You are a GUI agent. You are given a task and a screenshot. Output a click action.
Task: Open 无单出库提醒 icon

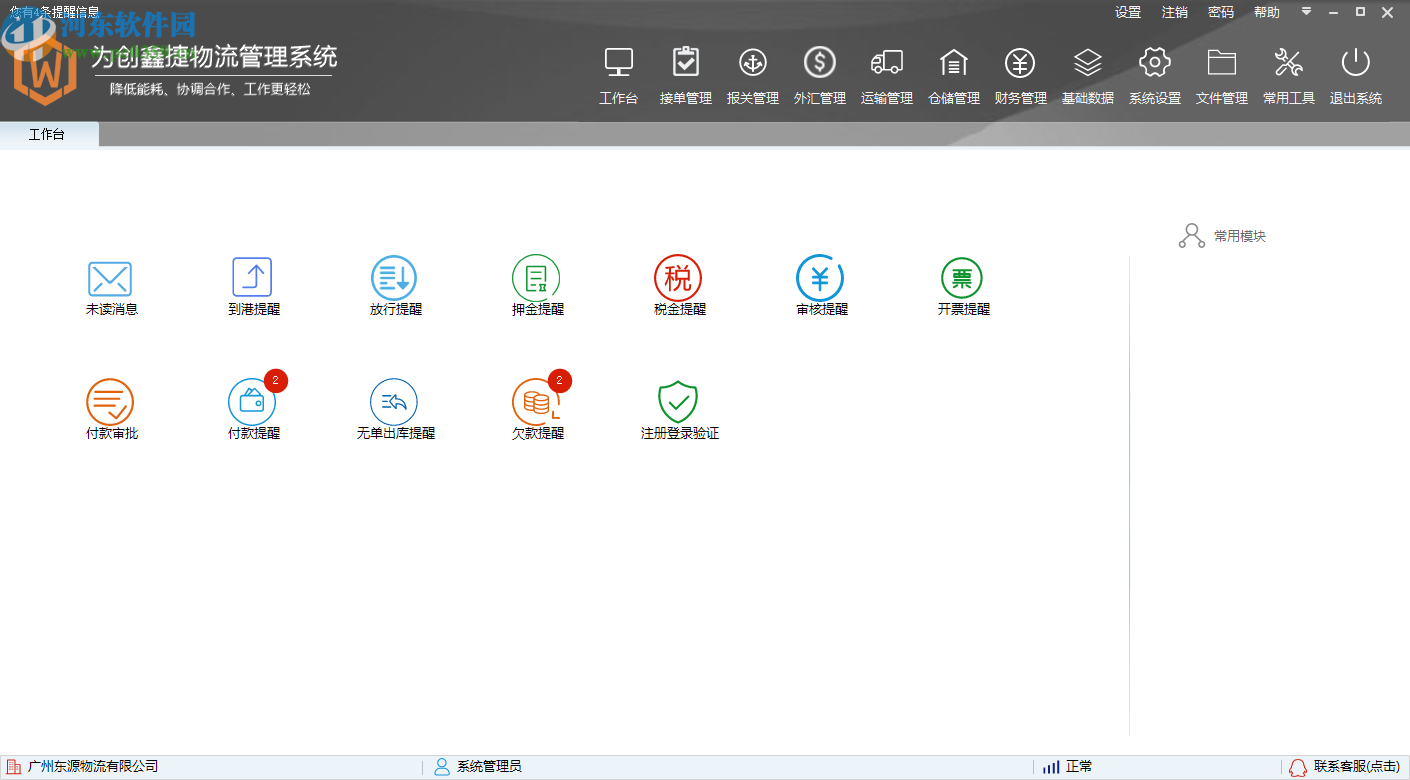[395, 402]
